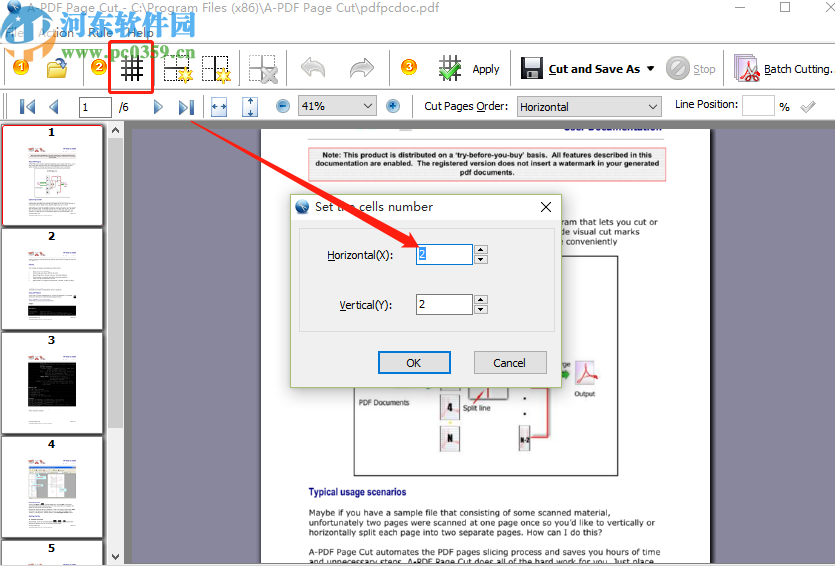This screenshot has height=566, width=835.
Task: Open the Help menu
Action: click(x=141, y=33)
